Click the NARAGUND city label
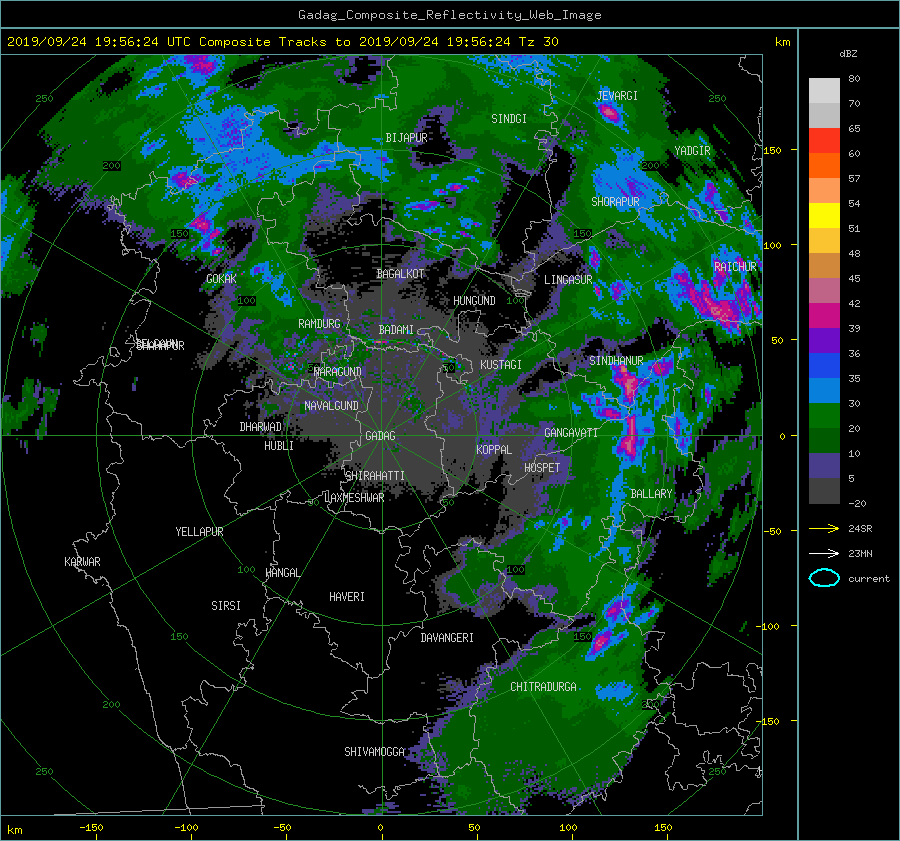900x841 pixels. 338,372
